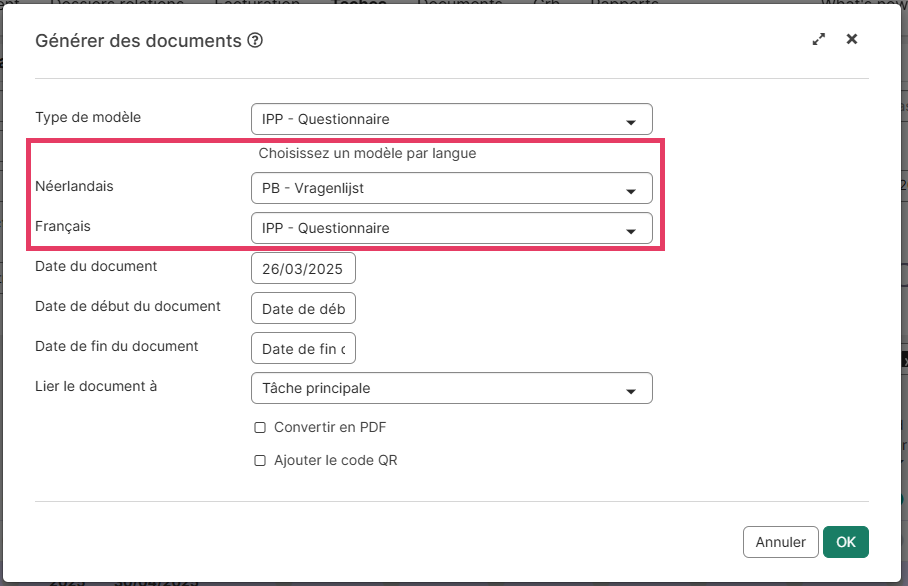Focus the Date de fin du document field
908x586 pixels.
[303, 349]
